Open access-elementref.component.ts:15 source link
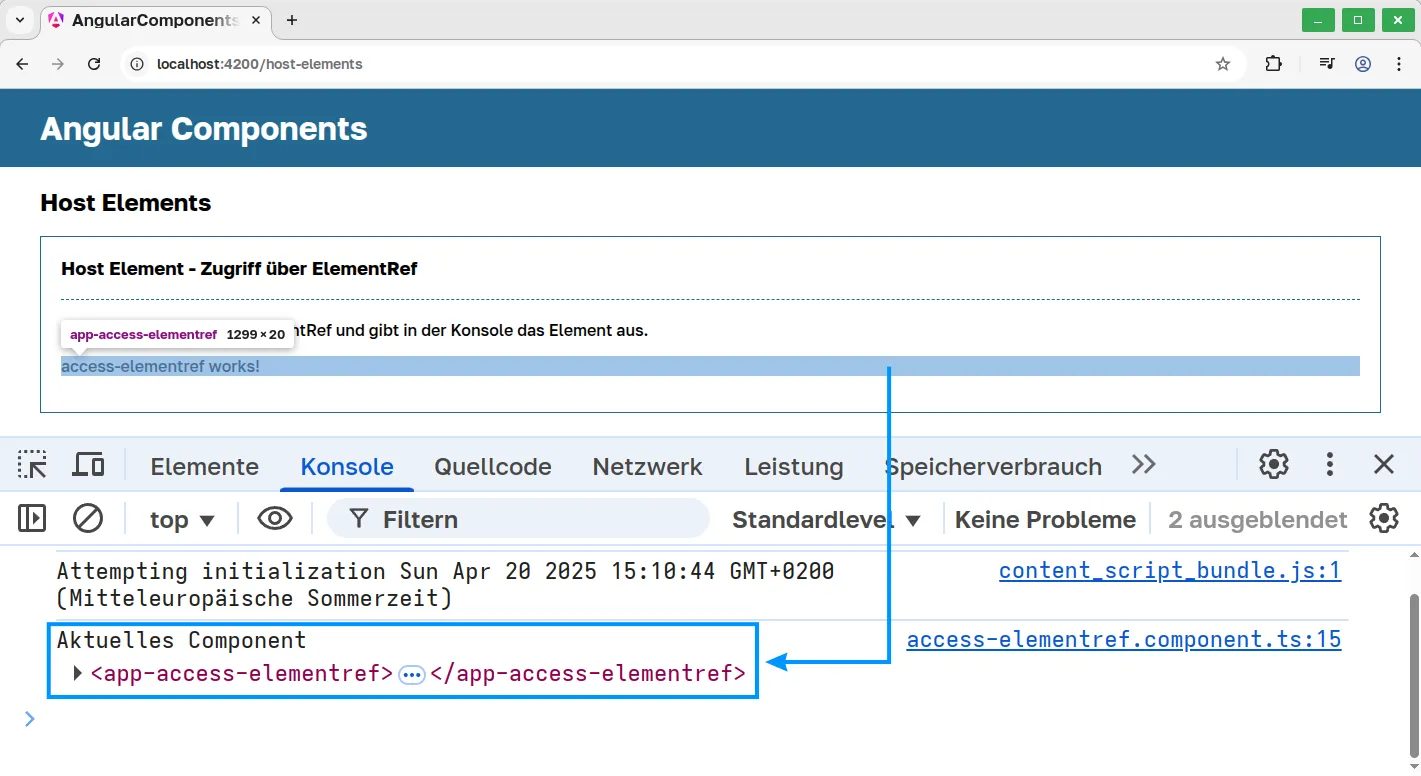This screenshot has width=1421, height=776. 1124,640
